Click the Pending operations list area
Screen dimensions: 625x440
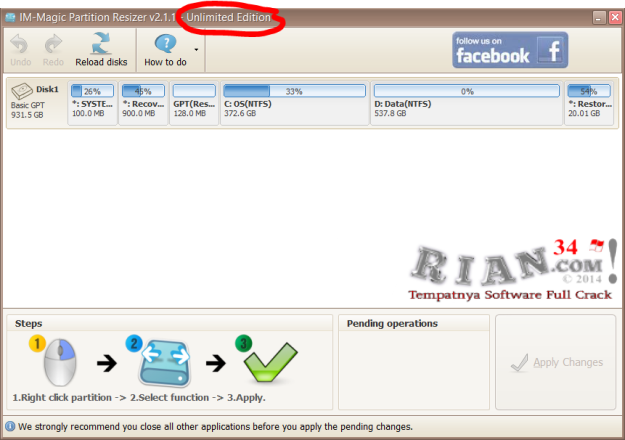[414, 369]
